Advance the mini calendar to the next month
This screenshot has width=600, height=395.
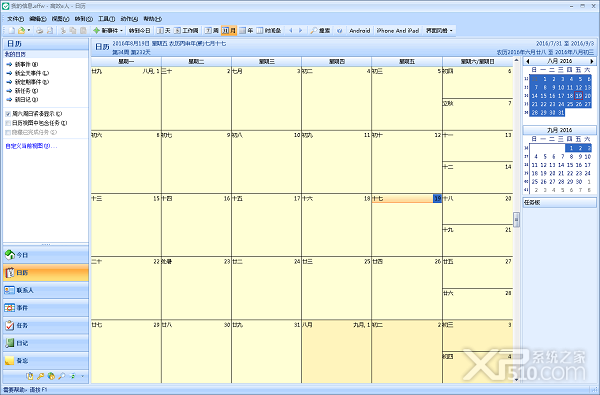tap(592, 61)
